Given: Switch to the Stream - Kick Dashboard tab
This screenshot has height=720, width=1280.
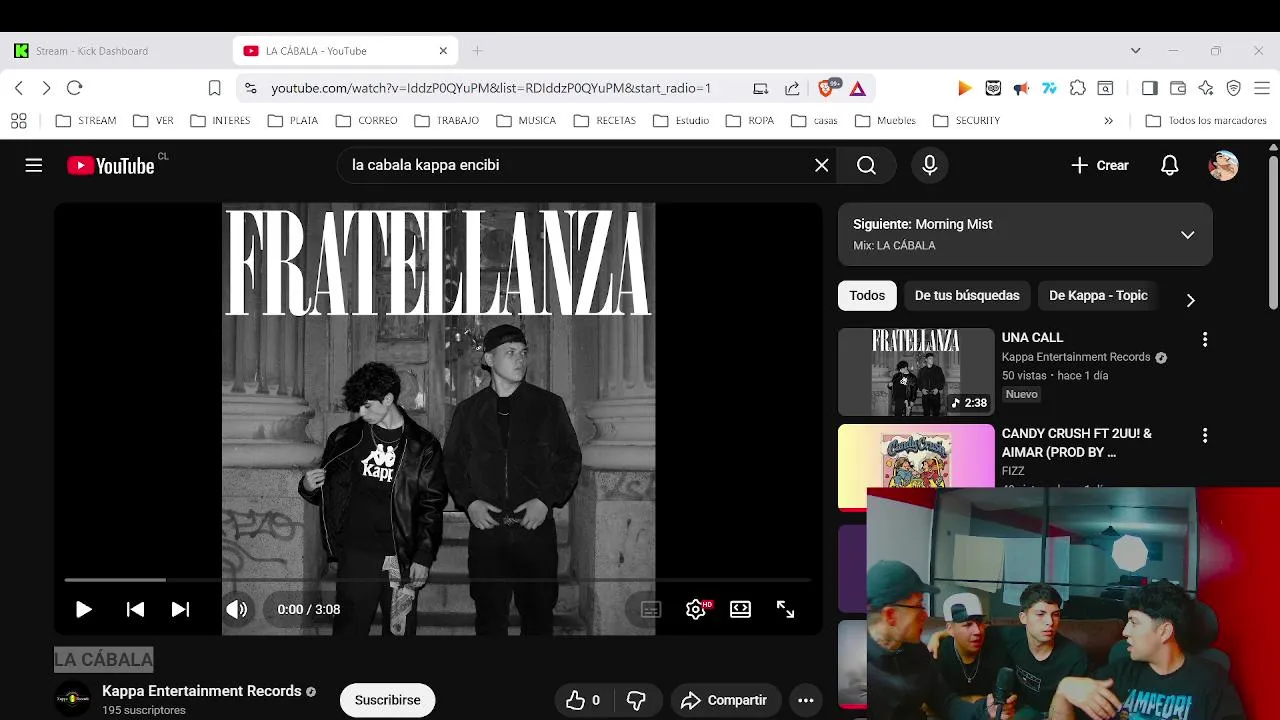Looking at the screenshot, I should [x=118, y=51].
